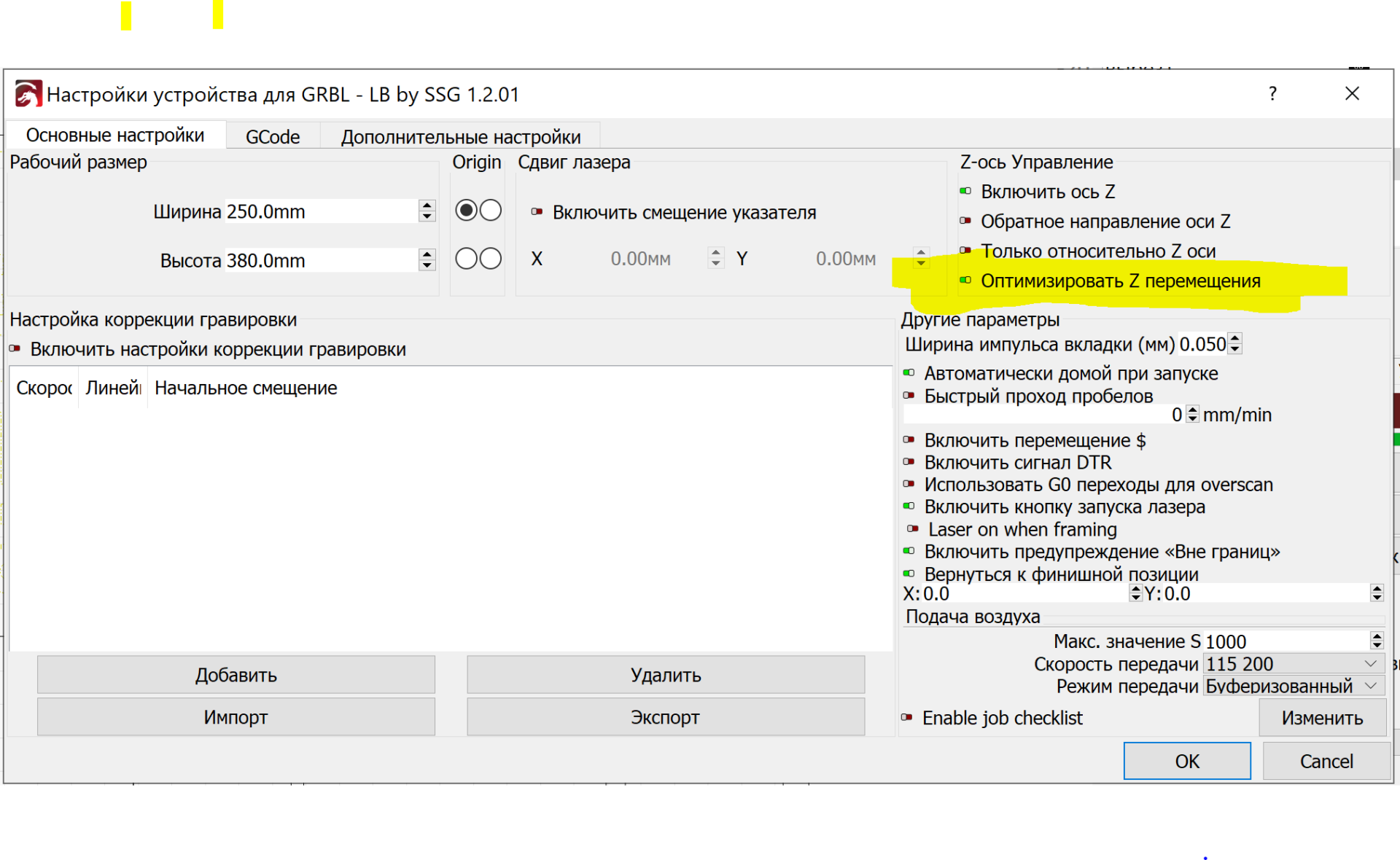Click the Макс. значение S stepper
1400x860 pixels.
click(1377, 641)
